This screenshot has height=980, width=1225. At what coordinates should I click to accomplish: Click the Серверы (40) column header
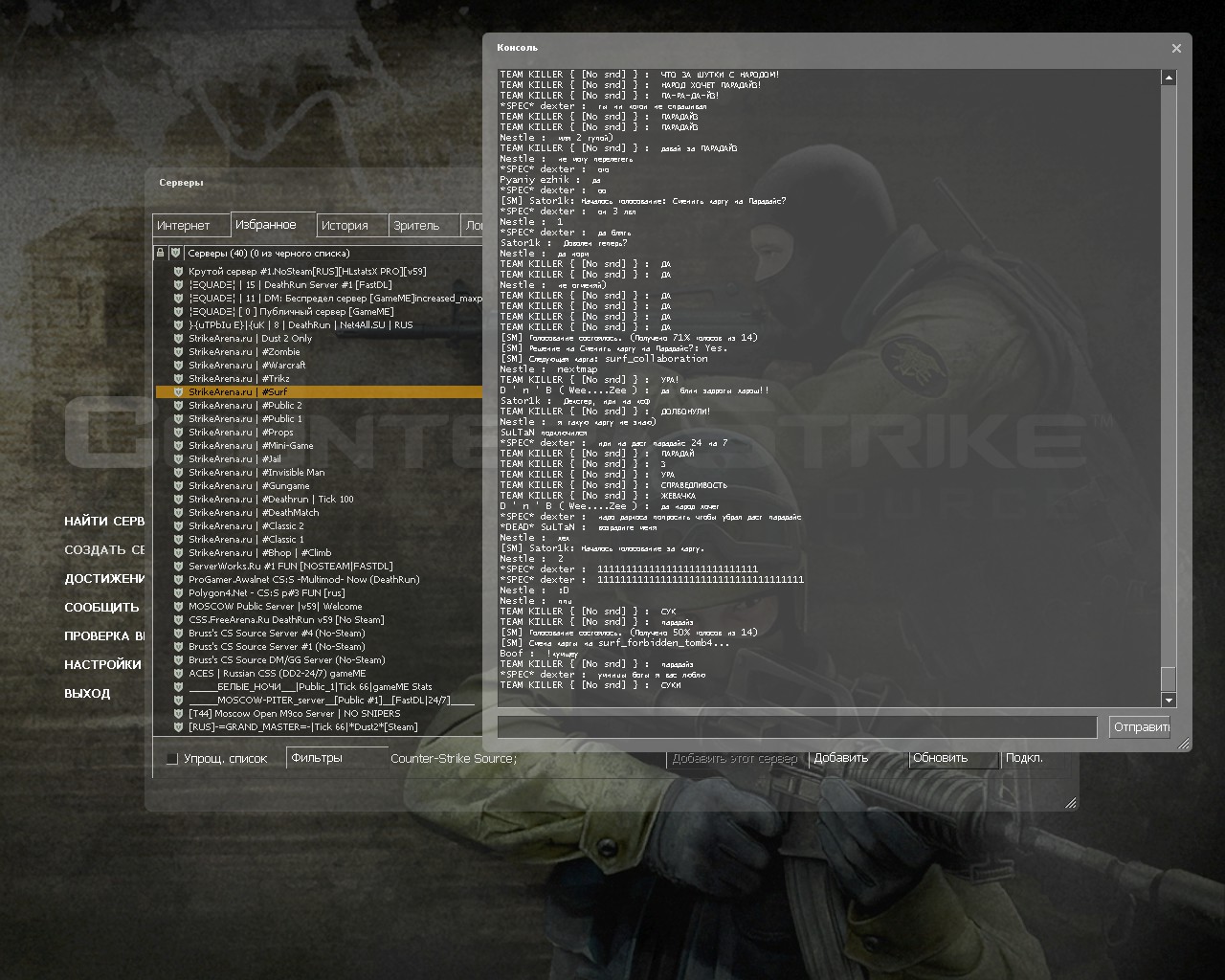(334, 254)
